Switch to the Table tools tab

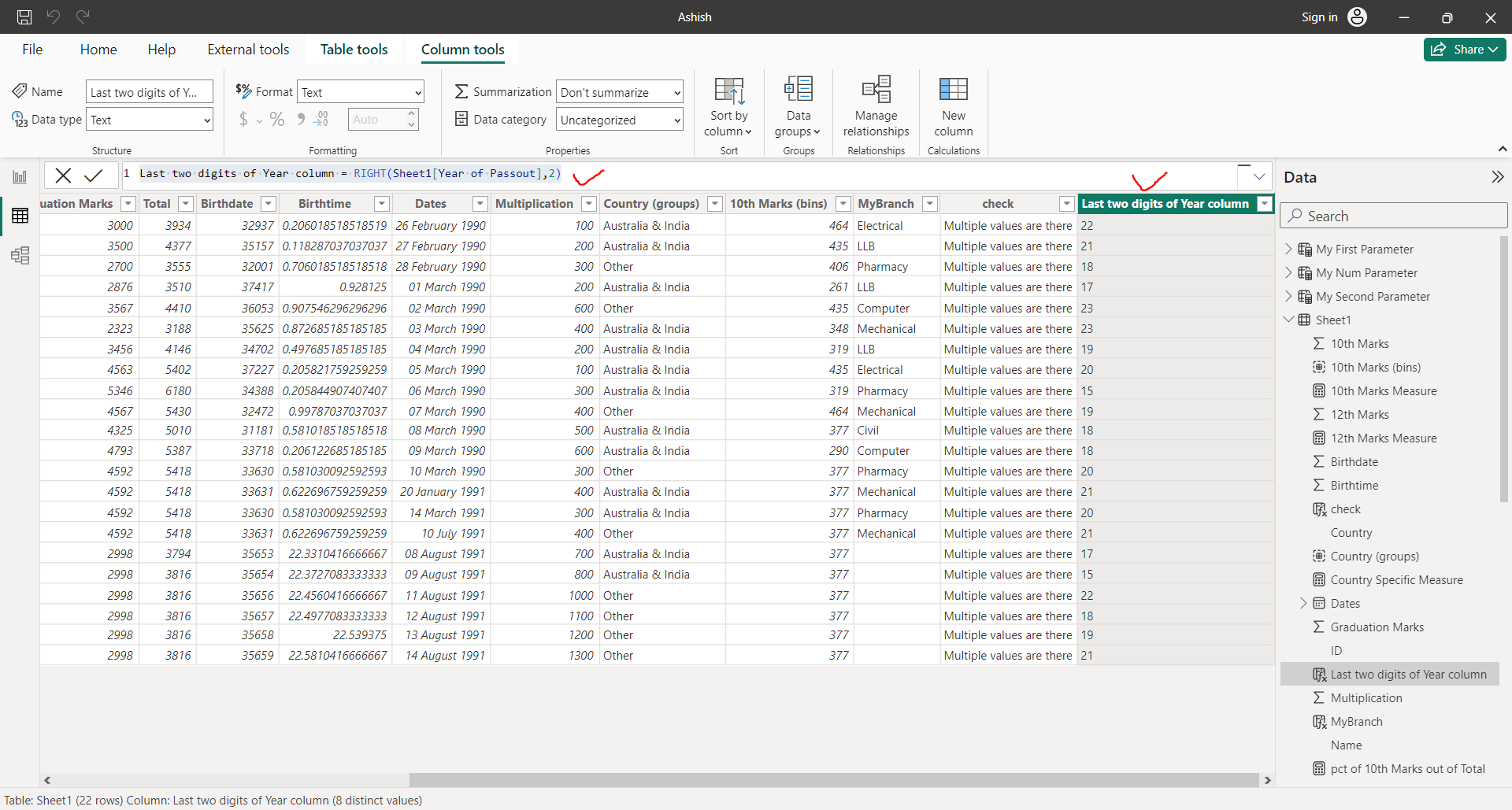click(354, 49)
